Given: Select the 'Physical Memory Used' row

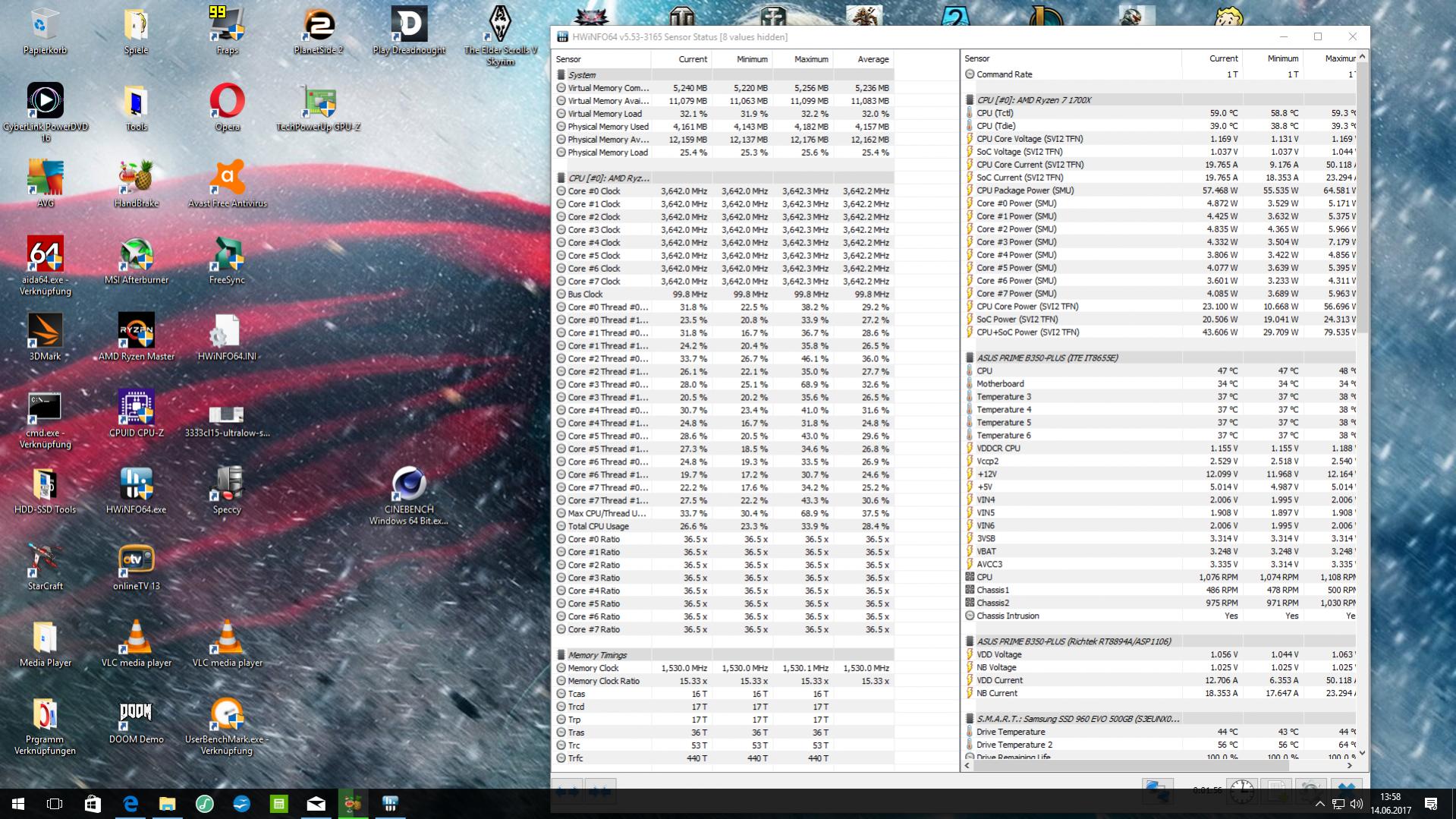Looking at the screenshot, I should pos(722,127).
